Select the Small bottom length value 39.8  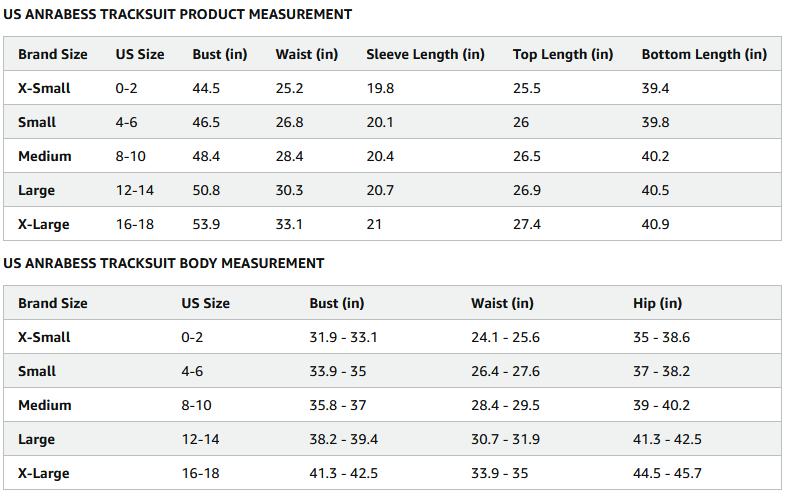[655, 122]
